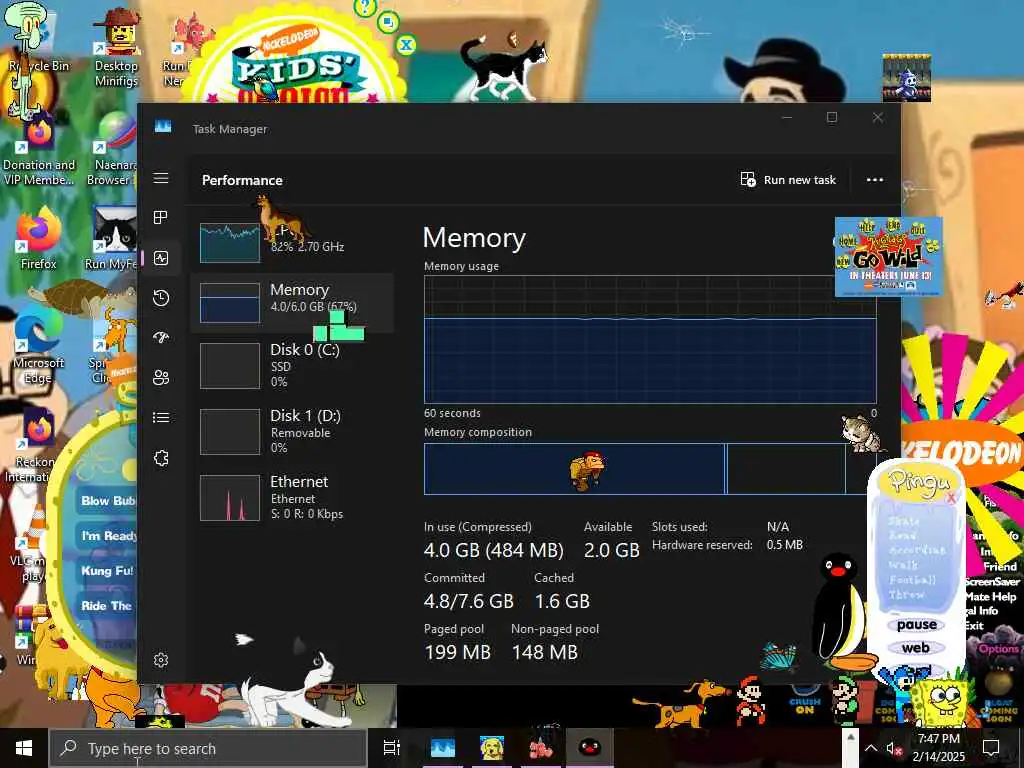Click the web button in Pingu widget
This screenshot has width=1024, height=768.
tap(916, 648)
